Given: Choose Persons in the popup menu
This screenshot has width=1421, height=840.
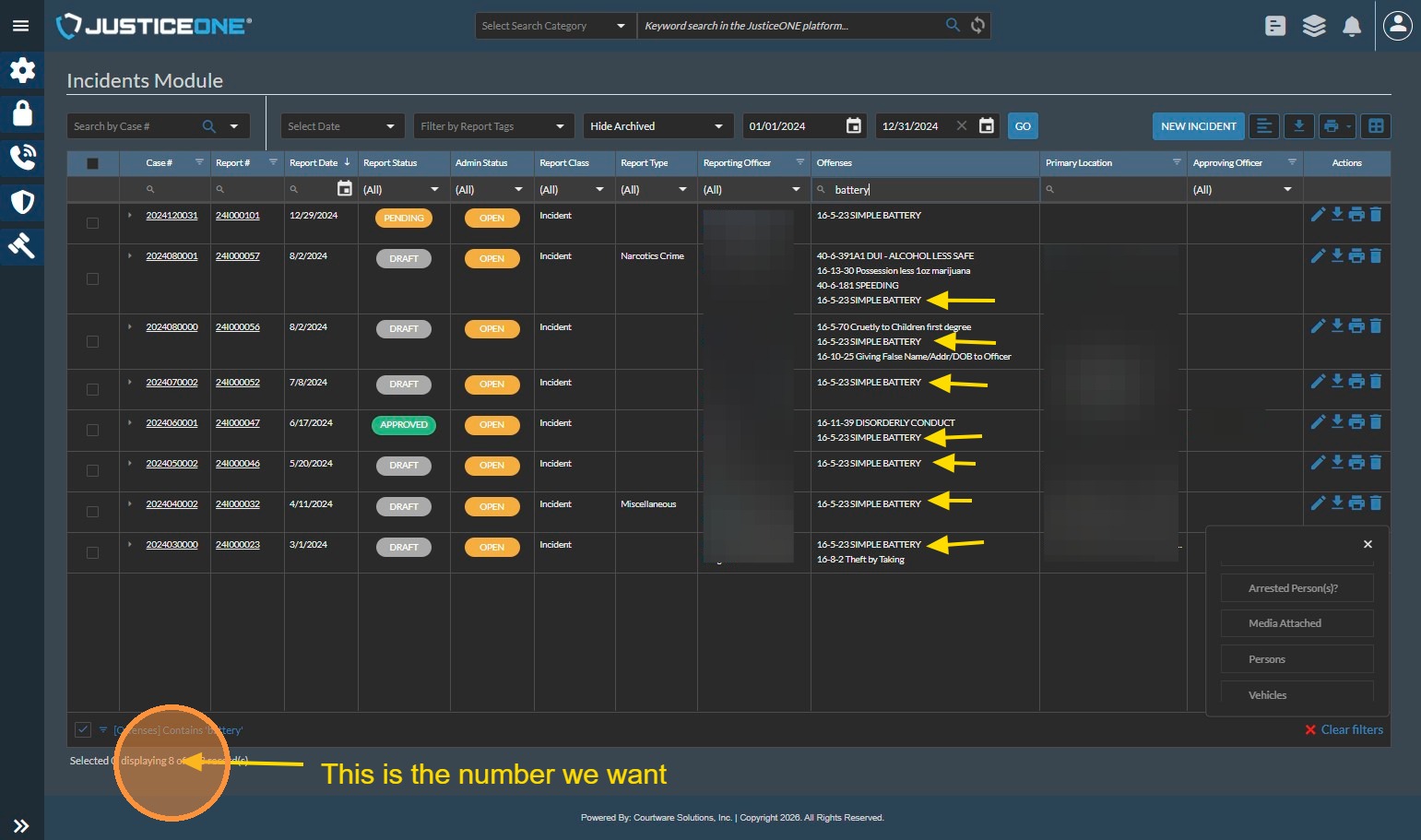Looking at the screenshot, I should pos(1297,659).
